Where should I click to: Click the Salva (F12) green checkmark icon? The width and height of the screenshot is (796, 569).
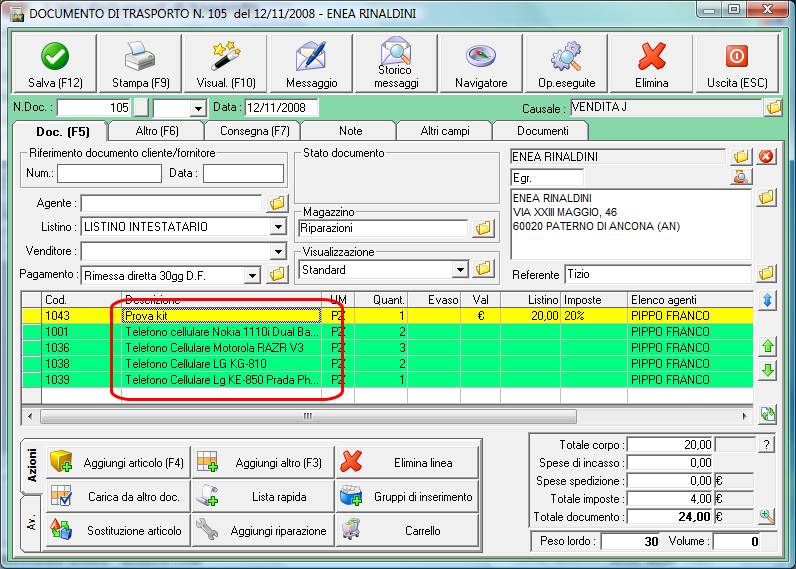point(55,56)
